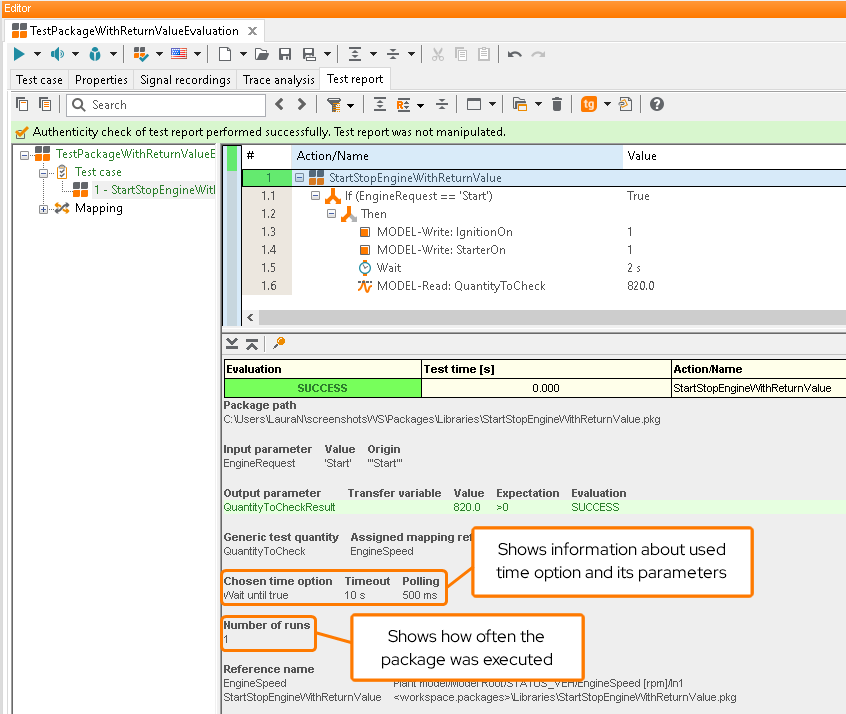Screen dimensions: 846x714
Task: Click the blue speaker icon in main toolbar
Action: coord(57,54)
